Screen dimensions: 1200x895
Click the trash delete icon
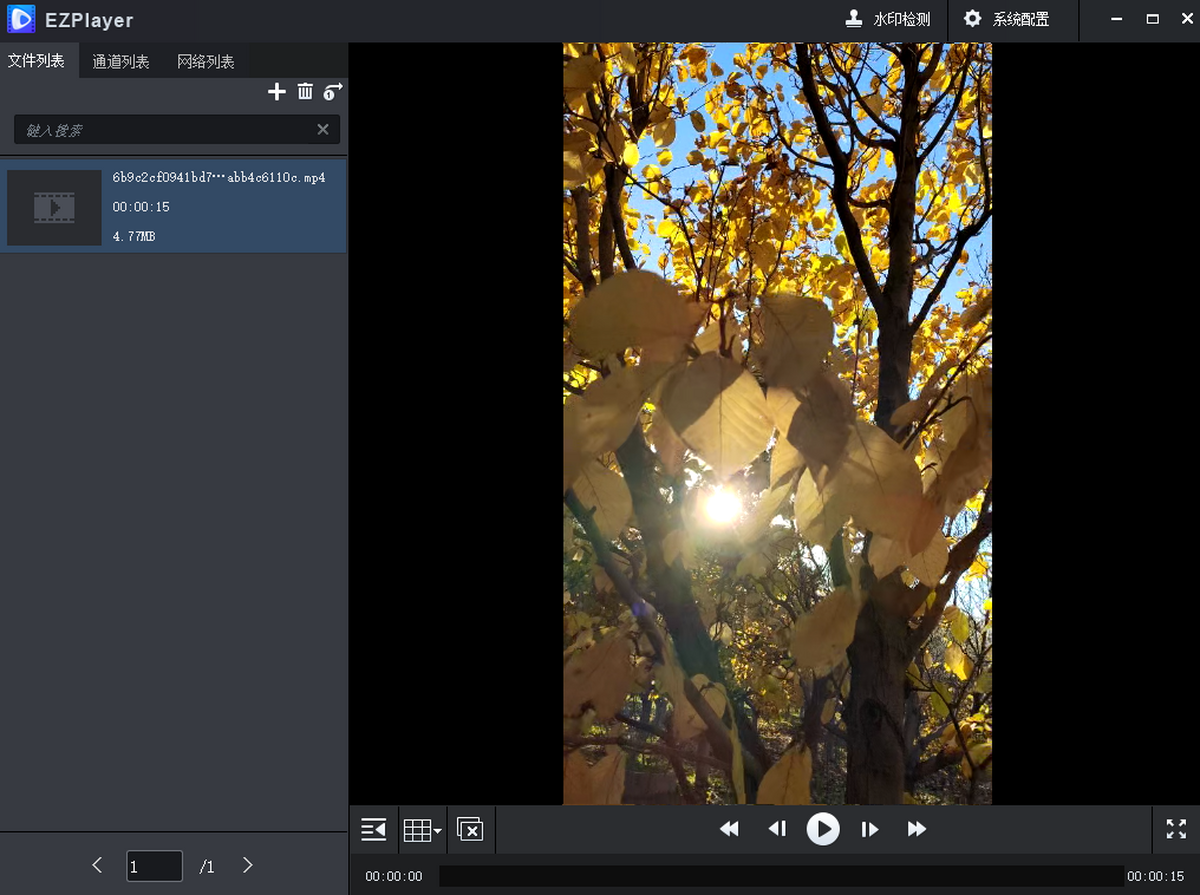coord(305,92)
